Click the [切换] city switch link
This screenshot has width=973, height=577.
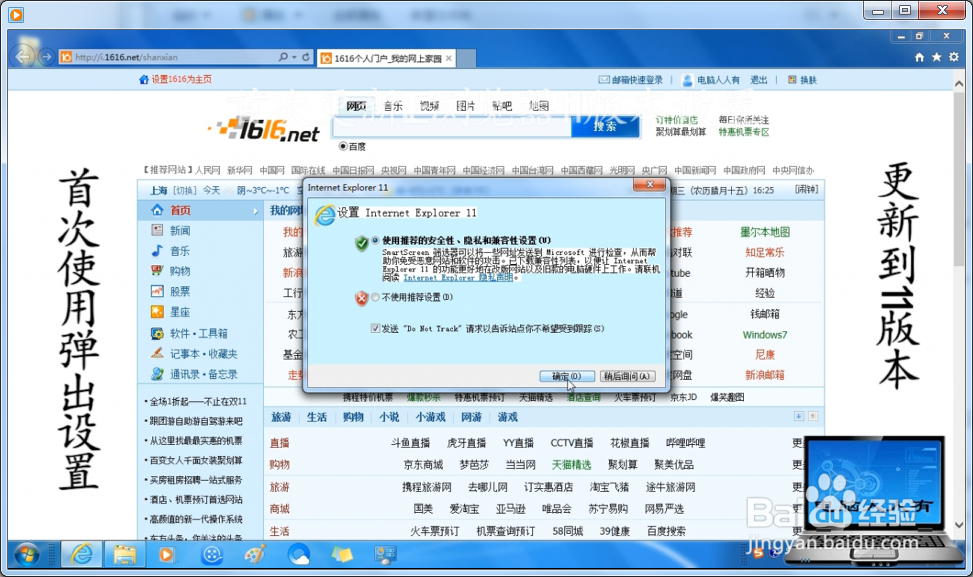[184, 190]
